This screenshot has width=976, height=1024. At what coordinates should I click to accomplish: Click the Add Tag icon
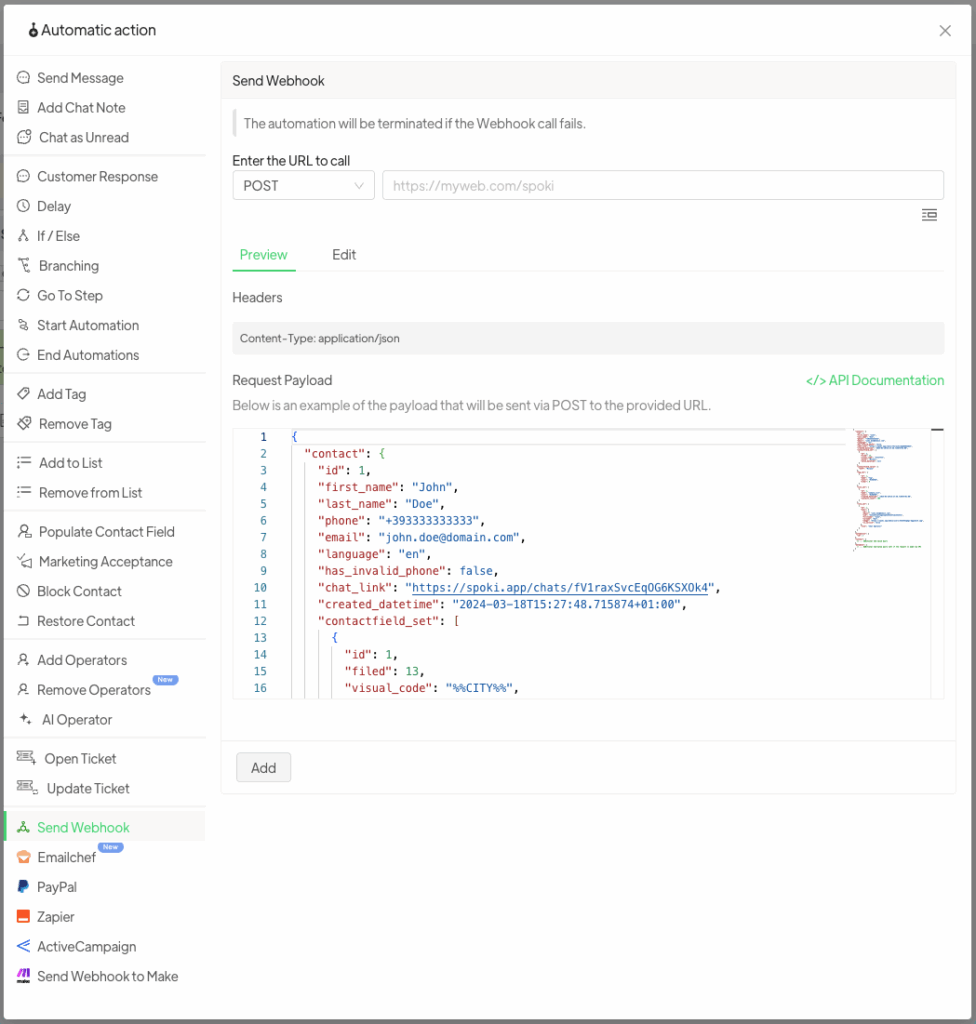click(x=24, y=394)
